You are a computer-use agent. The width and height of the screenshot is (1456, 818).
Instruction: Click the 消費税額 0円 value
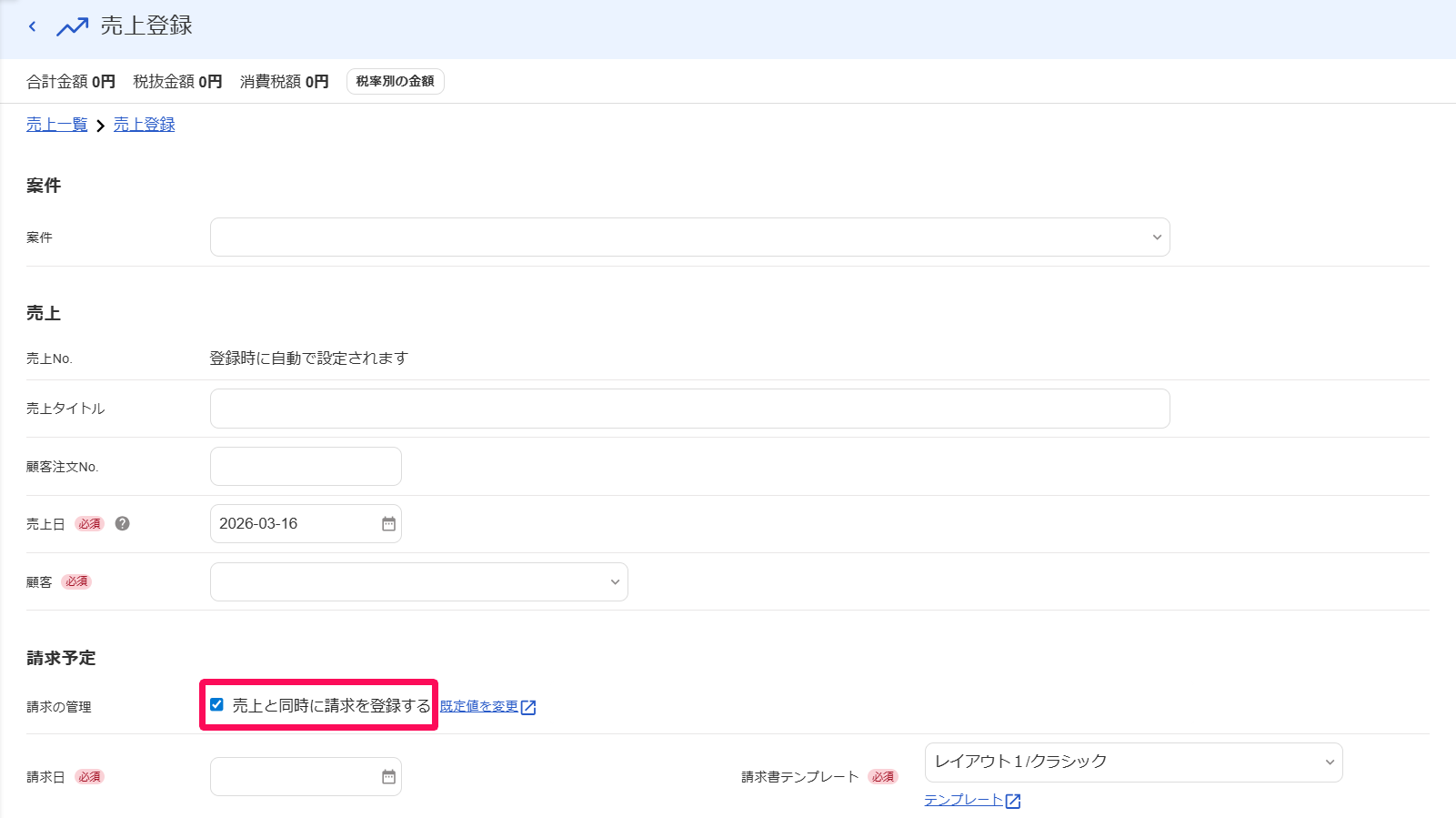pyautogui.click(x=285, y=82)
